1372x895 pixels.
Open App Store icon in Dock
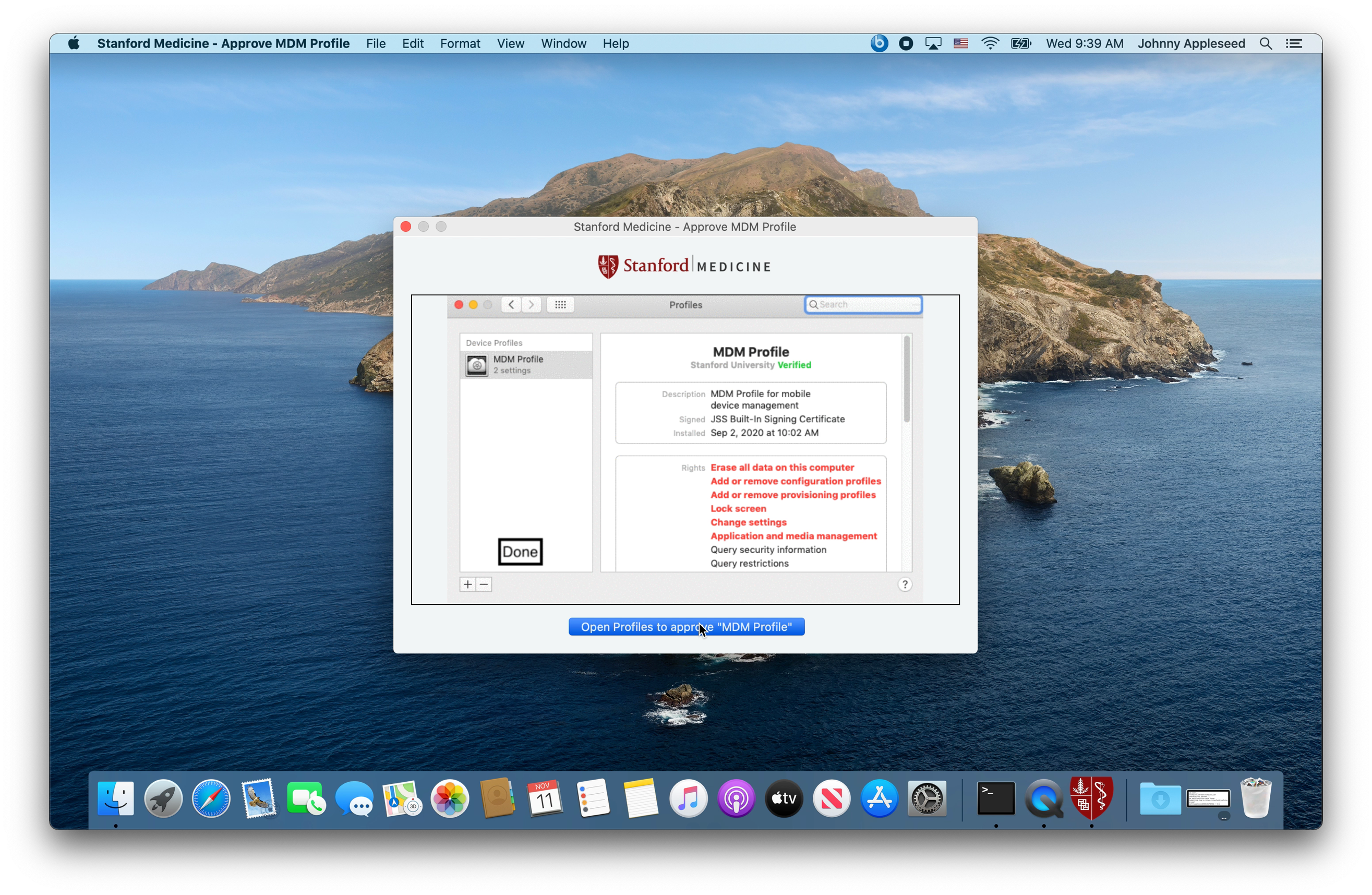coord(880,798)
